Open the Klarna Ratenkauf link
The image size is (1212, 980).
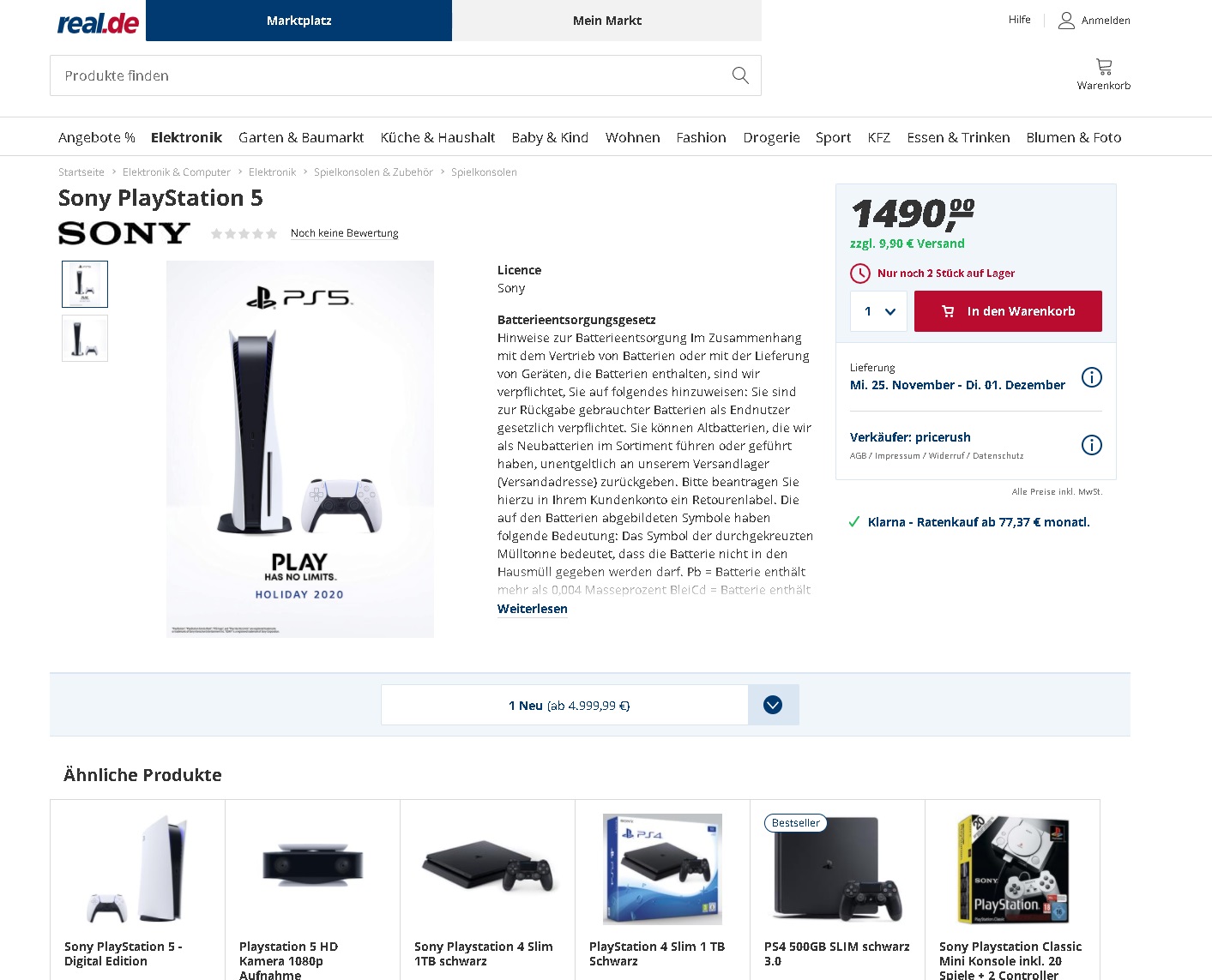[x=979, y=522]
